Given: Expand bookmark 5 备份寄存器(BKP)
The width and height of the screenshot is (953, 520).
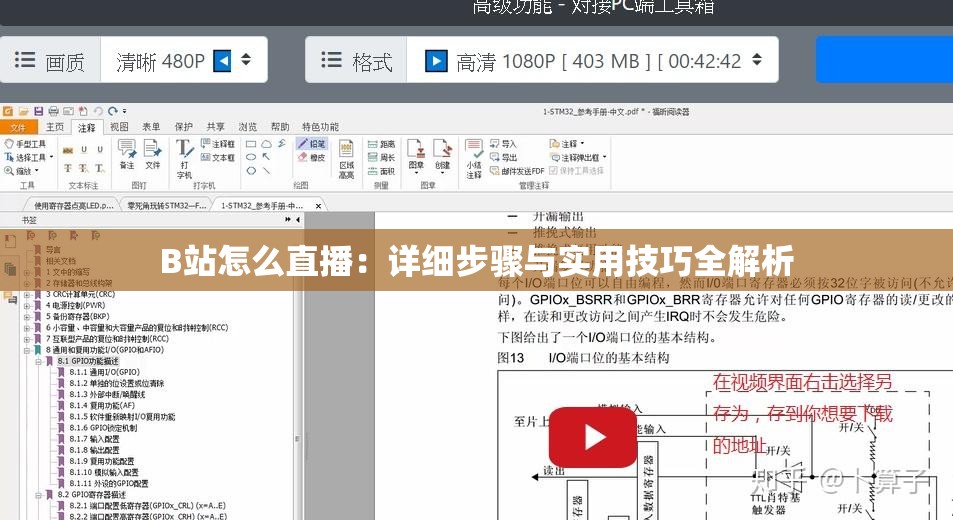Looking at the screenshot, I should pyautogui.click(x=27, y=317).
